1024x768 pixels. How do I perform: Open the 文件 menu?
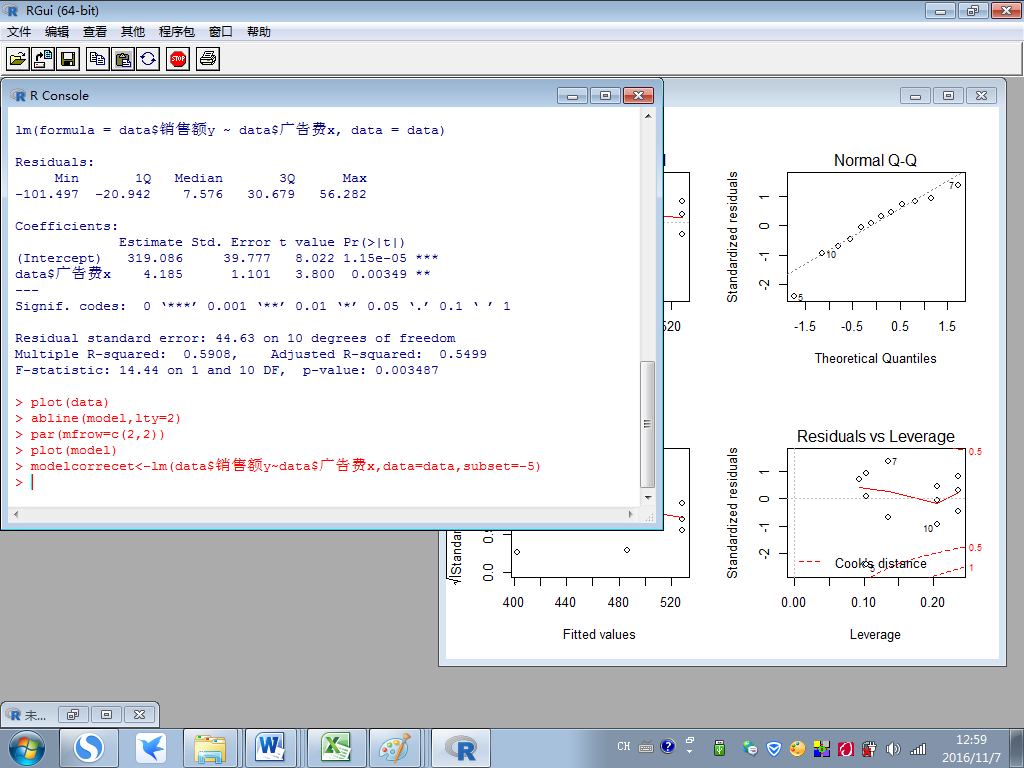(19, 31)
